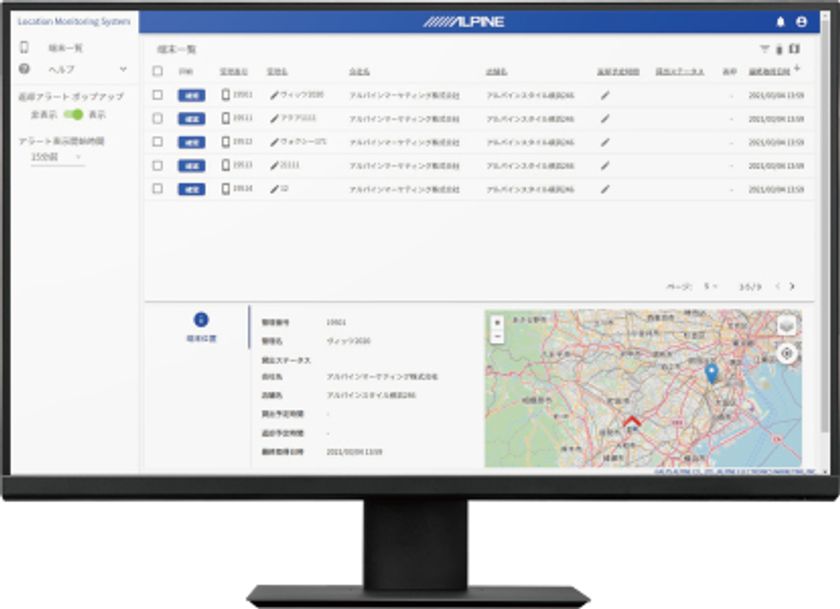The width and height of the screenshot is (840, 609).
Task: Select the device location tab with the blue circle
Action: click(201, 327)
